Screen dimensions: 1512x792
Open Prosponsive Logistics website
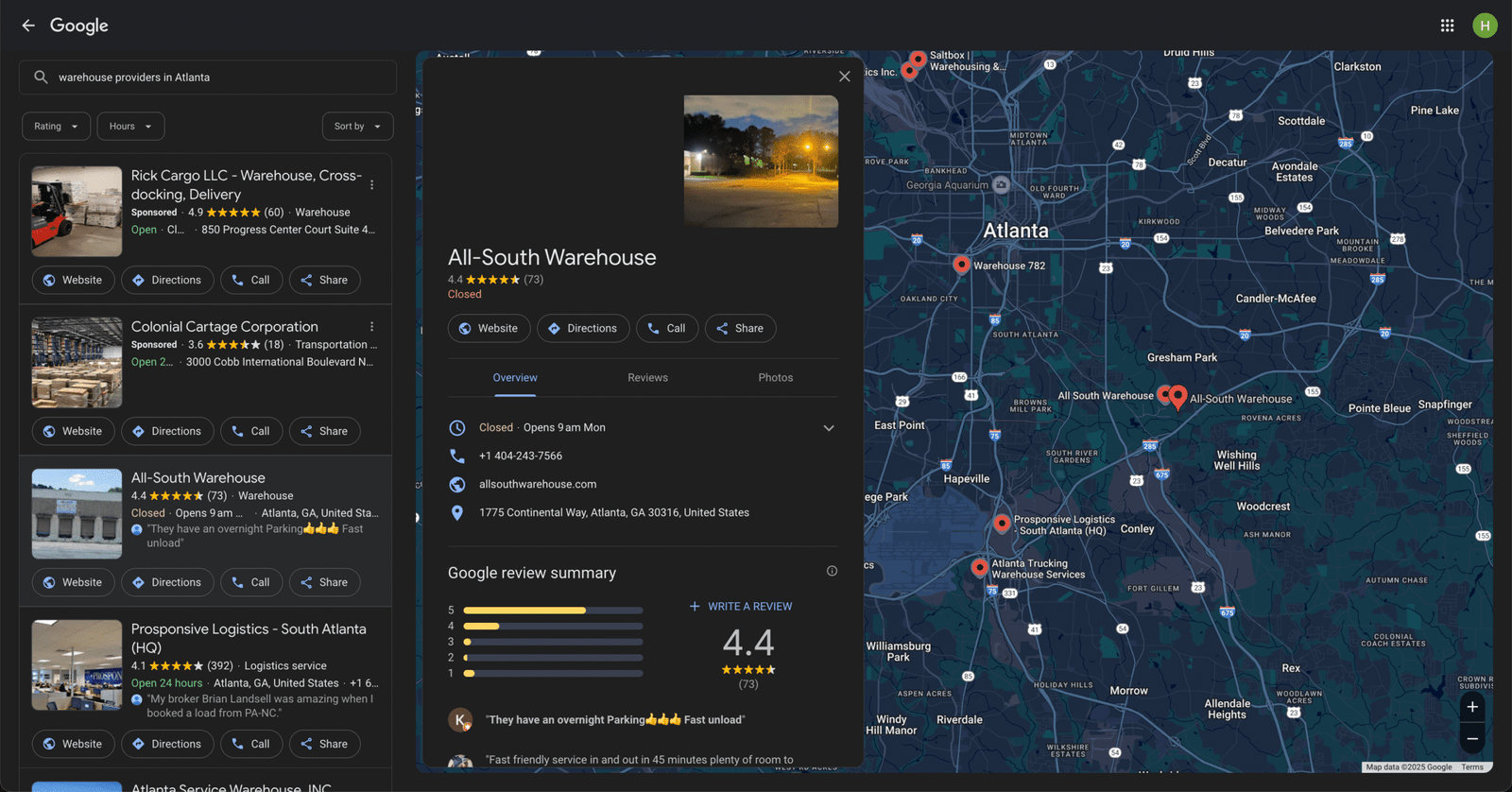(x=73, y=745)
